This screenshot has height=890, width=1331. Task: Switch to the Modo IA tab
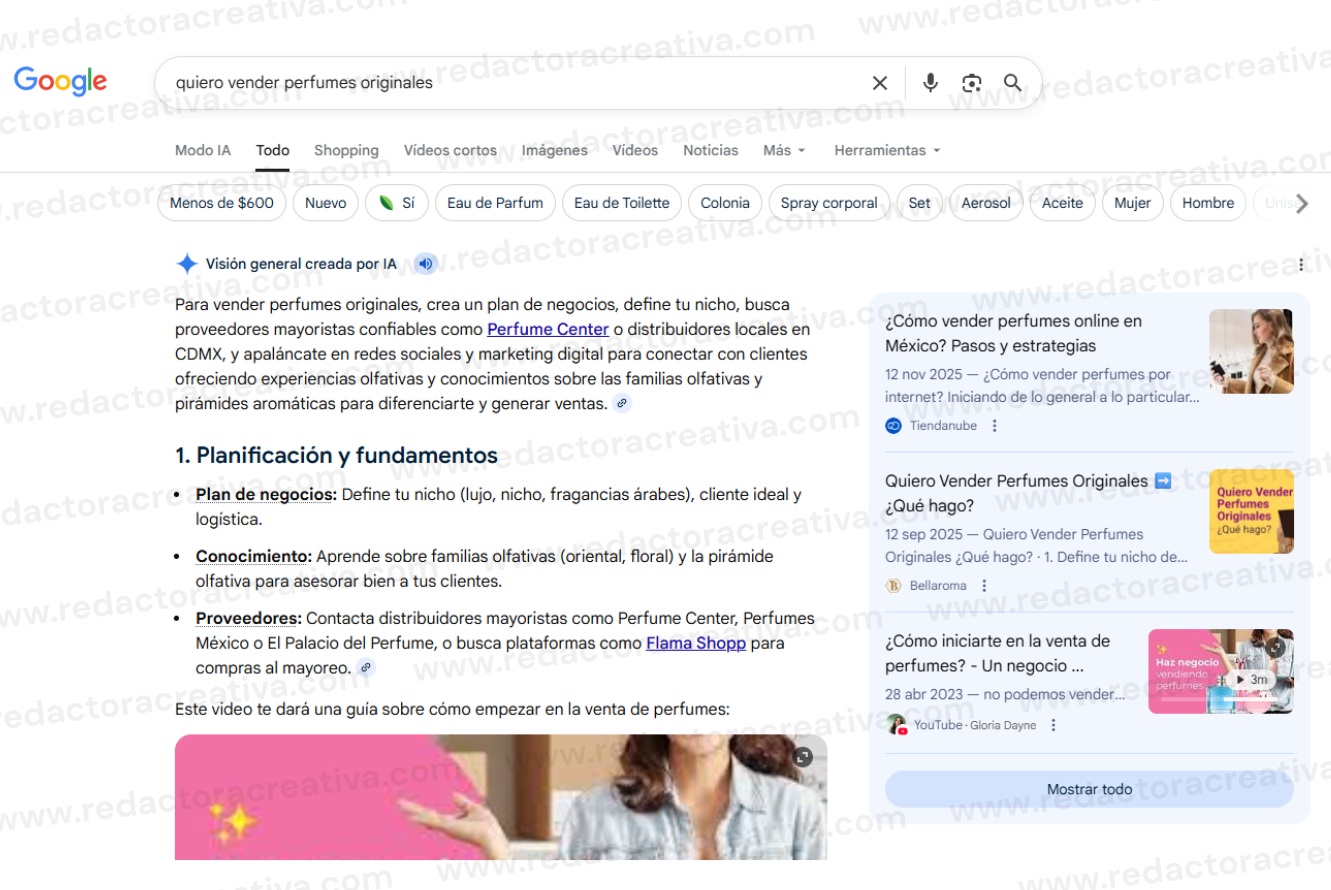[203, 150]
